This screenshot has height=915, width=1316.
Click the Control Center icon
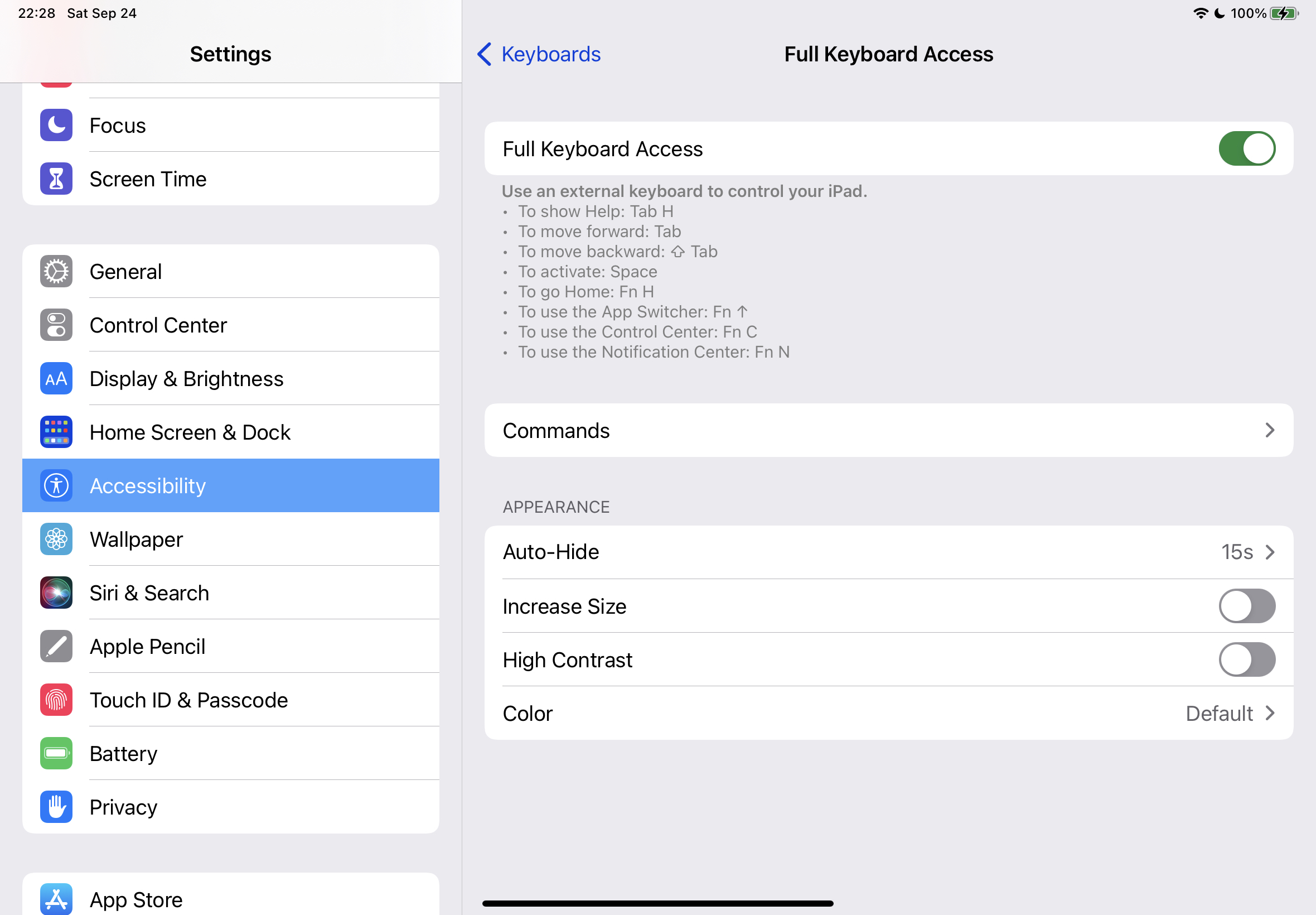56,325
